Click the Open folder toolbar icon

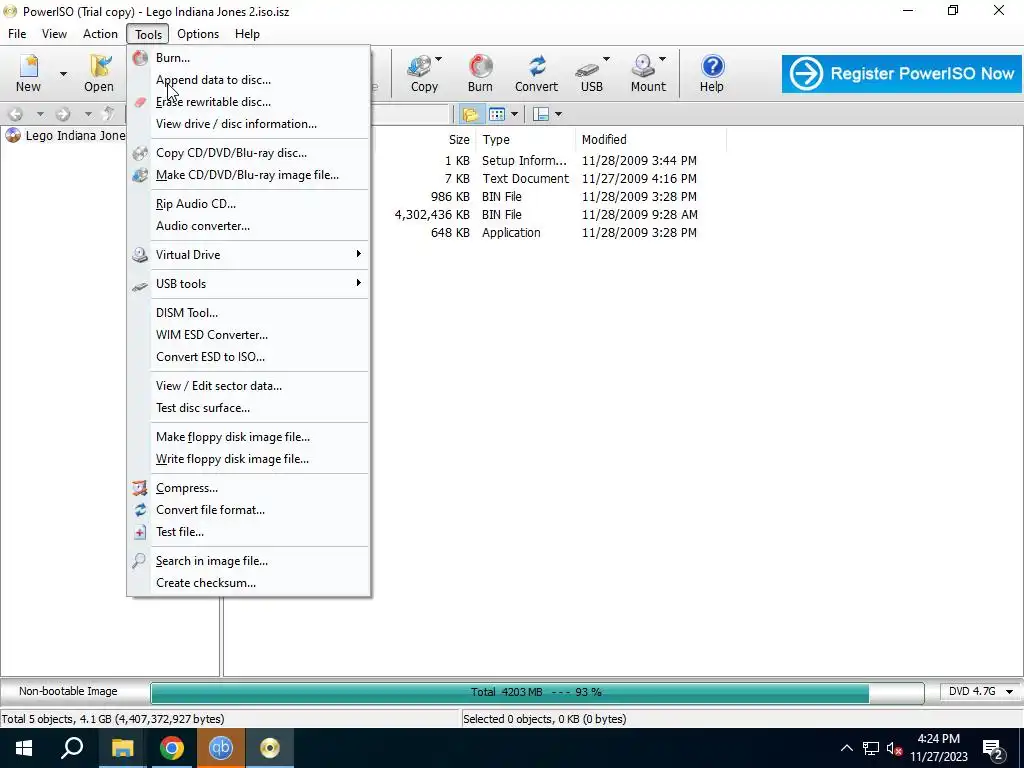pos(99,72)
